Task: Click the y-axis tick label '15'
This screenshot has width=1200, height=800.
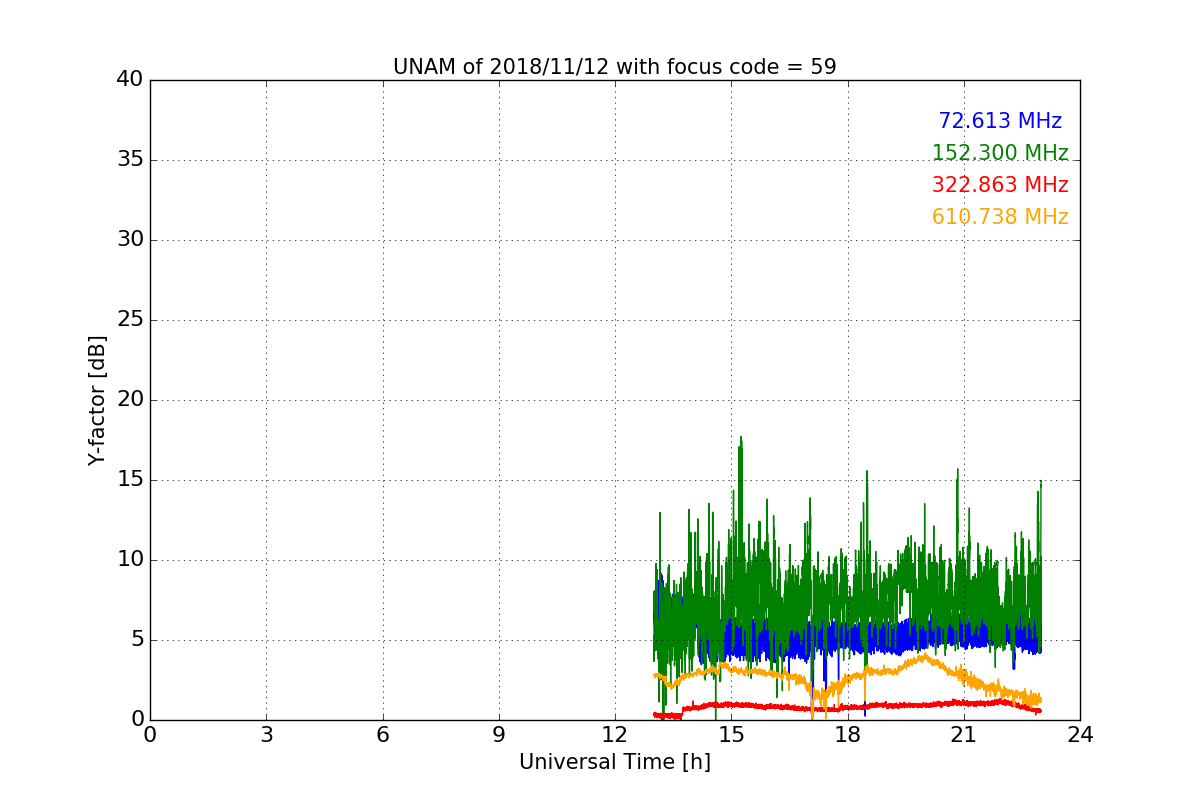Action: tap(130, 480)
